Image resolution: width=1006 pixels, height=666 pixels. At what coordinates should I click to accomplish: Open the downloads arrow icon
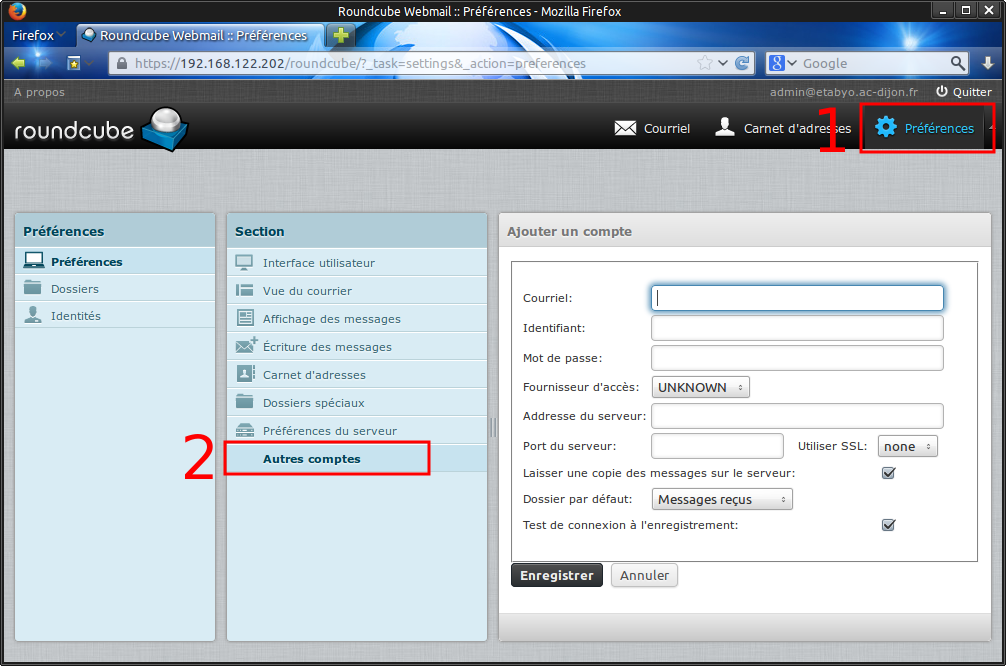coord(988,63)
